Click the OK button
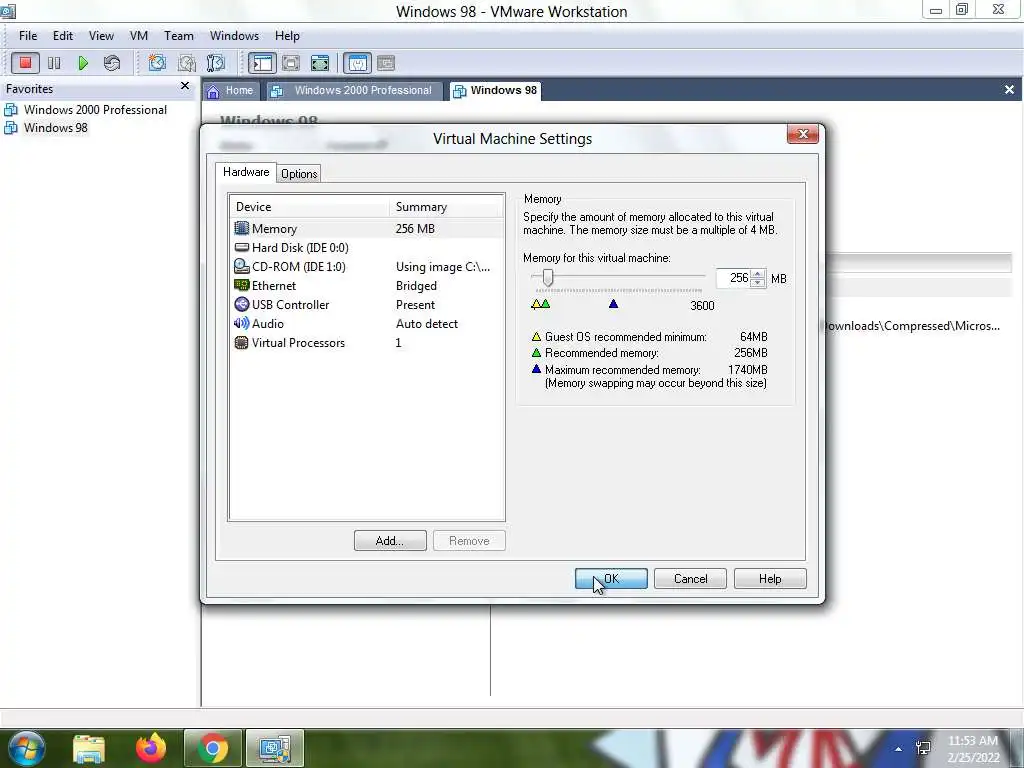 tap(611, 579)
